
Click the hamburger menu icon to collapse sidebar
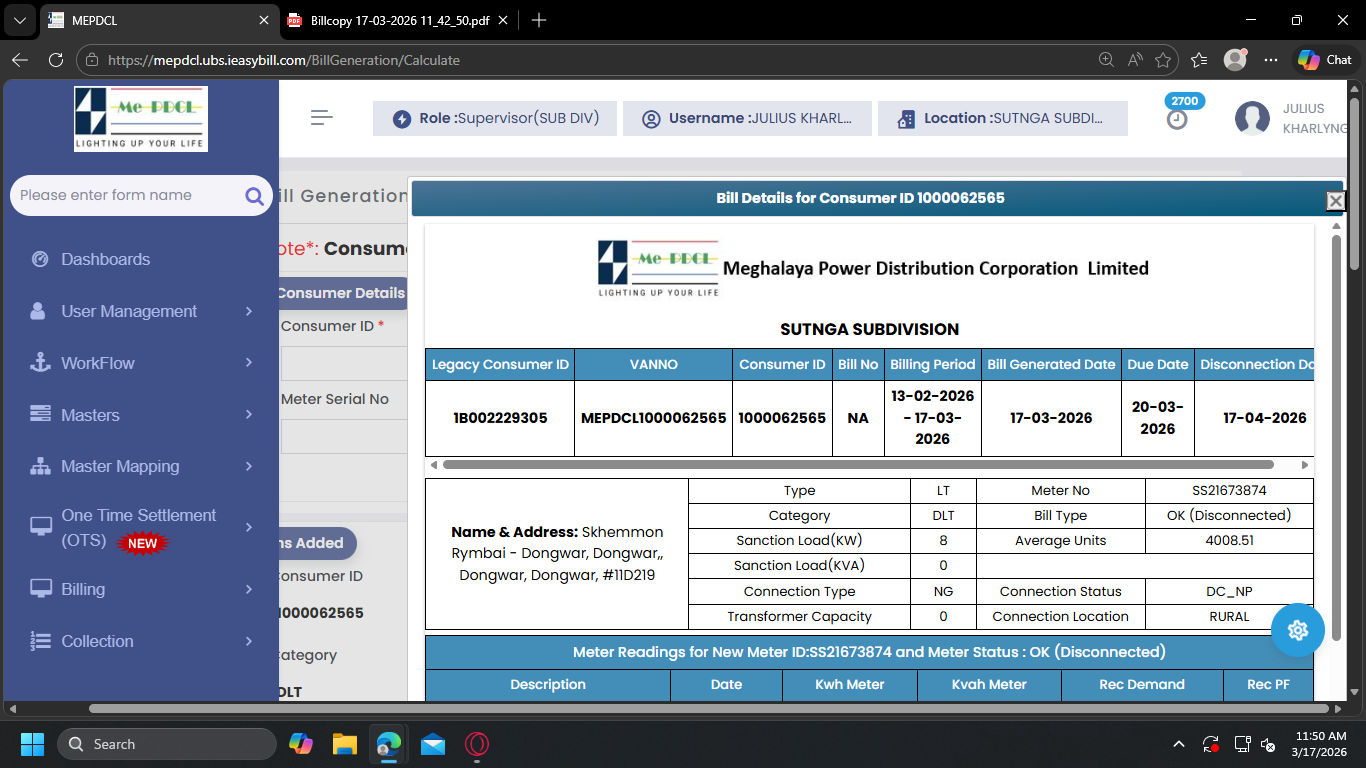pos(321,118)
